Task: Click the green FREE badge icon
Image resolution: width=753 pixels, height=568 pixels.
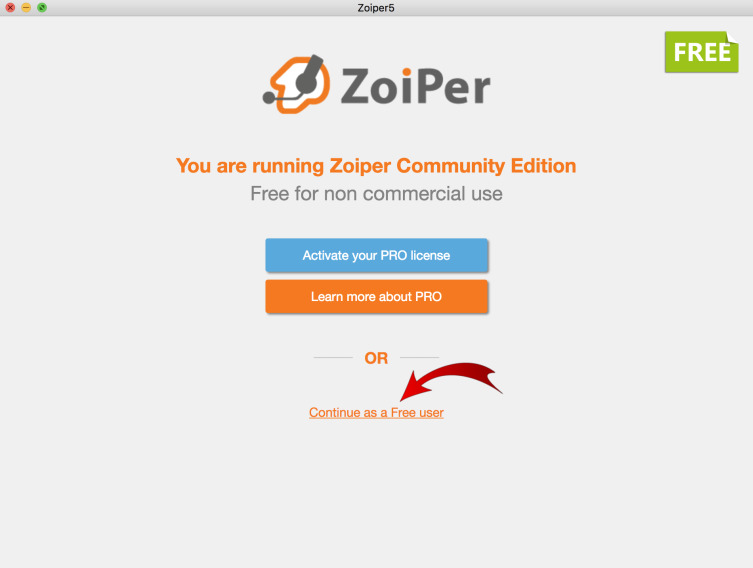Action: coord(702,52)
